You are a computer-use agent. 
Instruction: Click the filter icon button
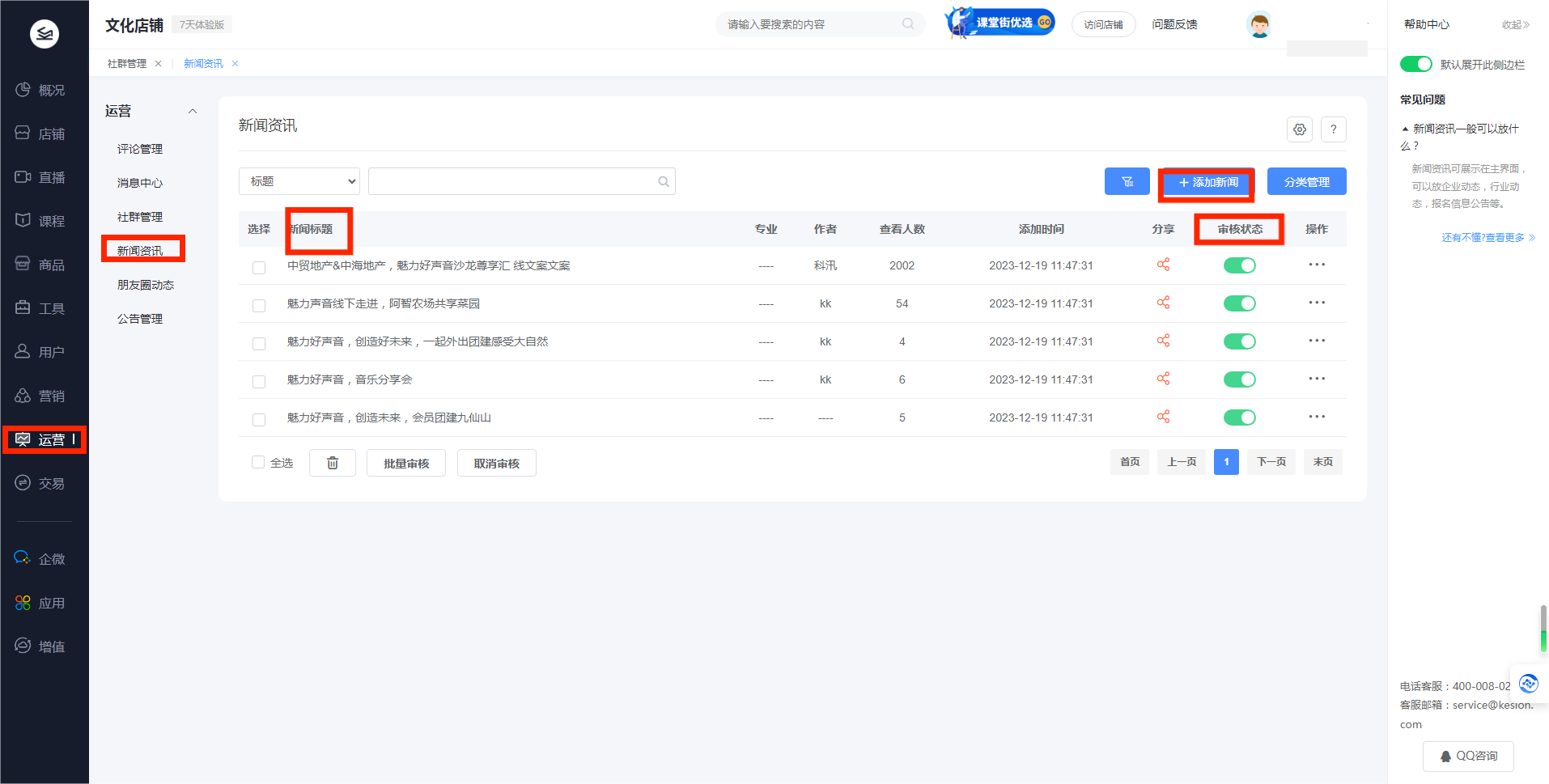[x=1127, y=181]
